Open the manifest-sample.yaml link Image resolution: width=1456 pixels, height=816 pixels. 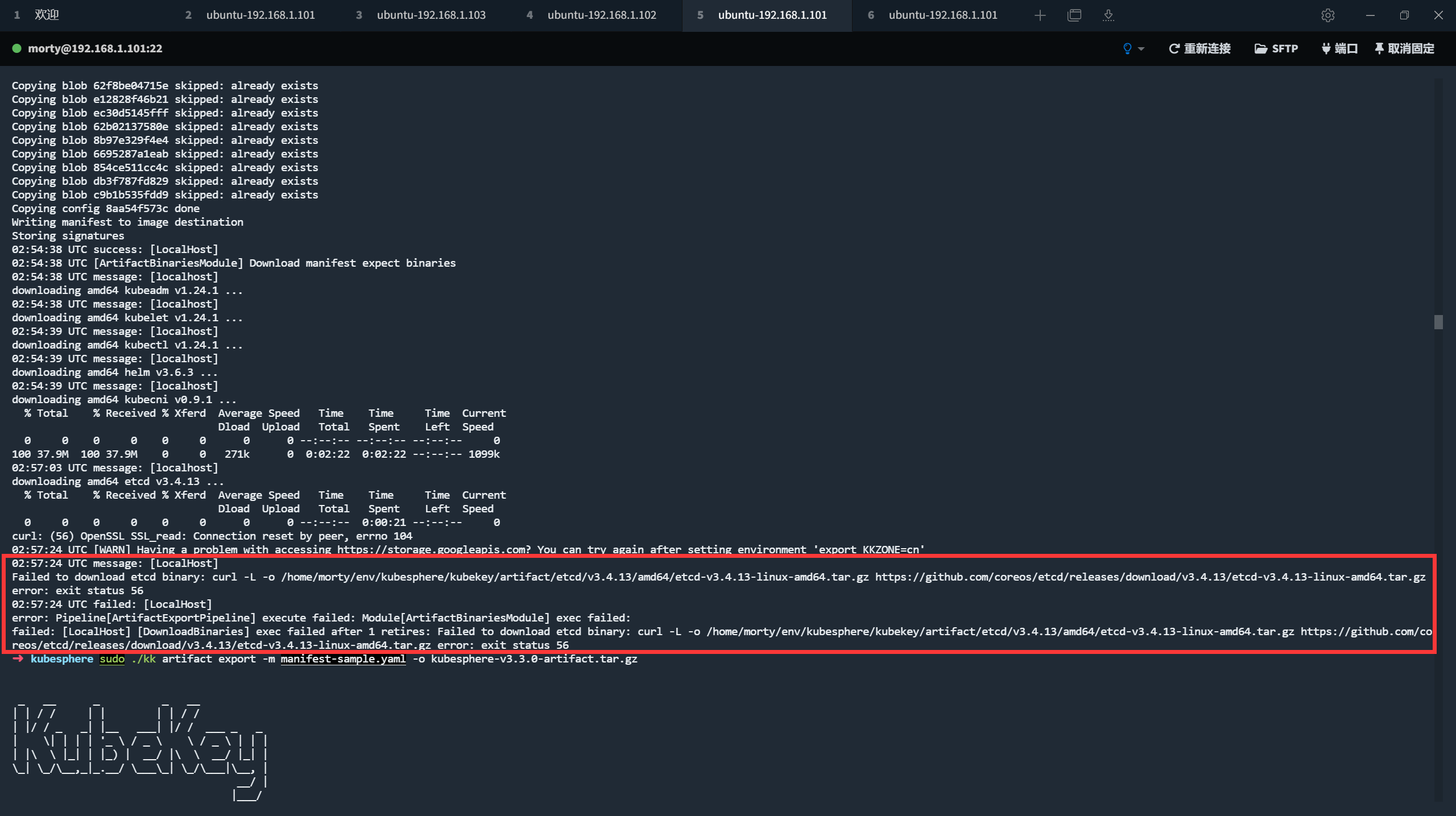coord(342,659)
